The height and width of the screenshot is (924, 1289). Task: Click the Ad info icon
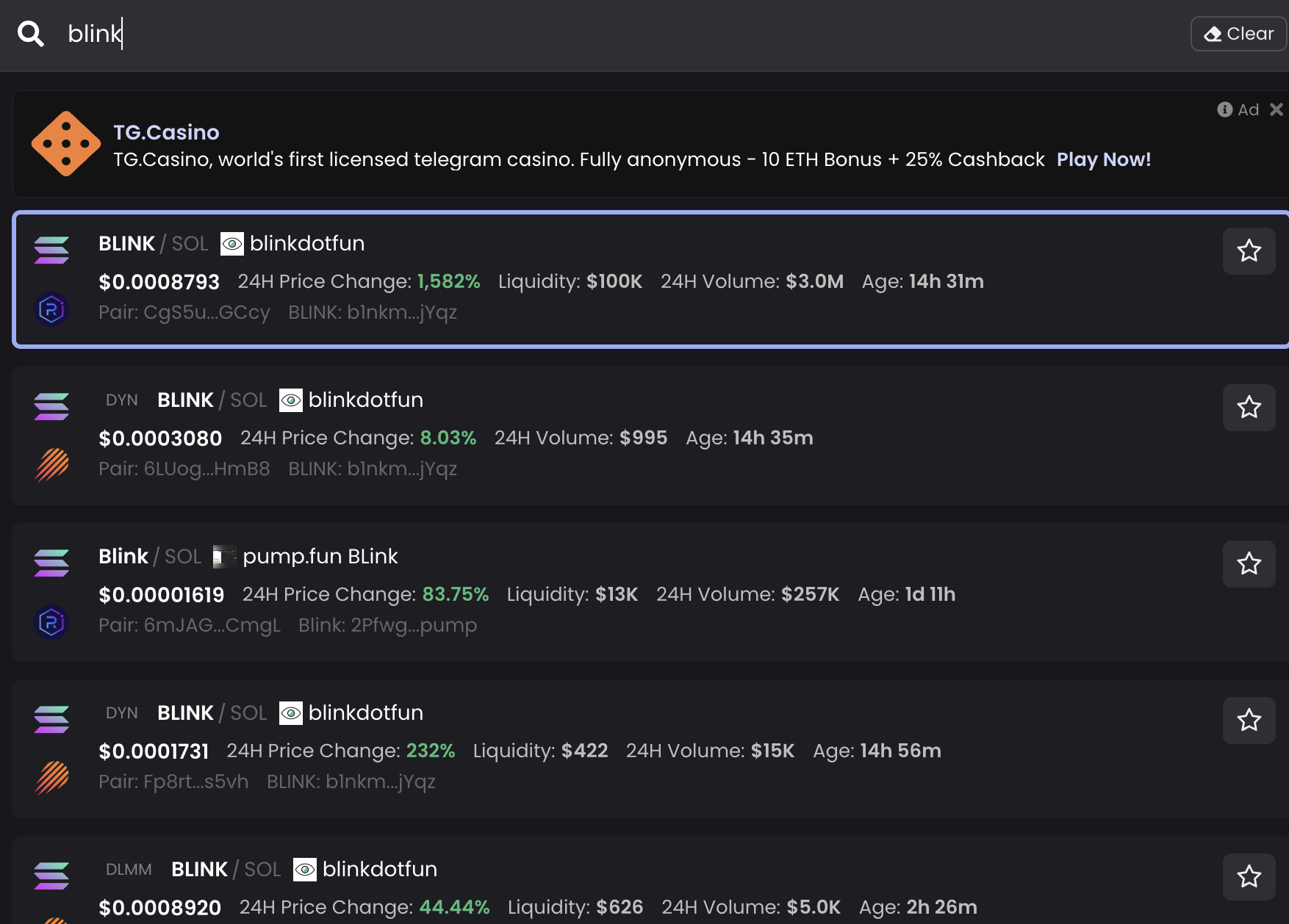pyautogui.click(x=1224, y=109)
